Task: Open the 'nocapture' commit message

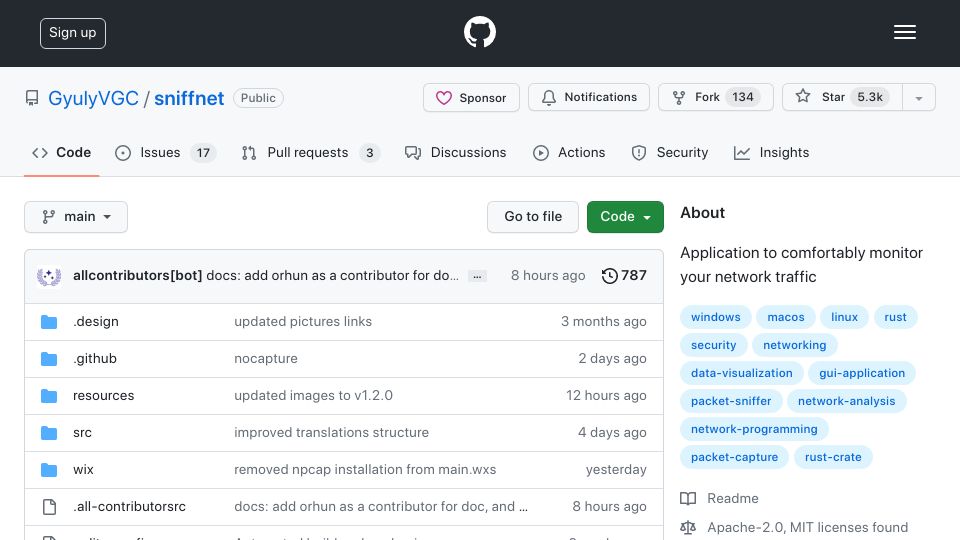Action: [266, 358]
